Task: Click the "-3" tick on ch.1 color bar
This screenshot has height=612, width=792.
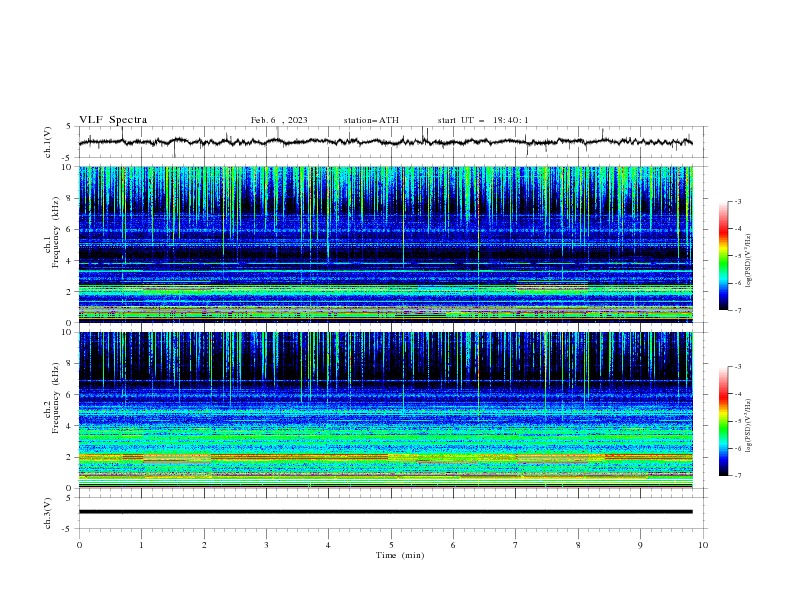Action: point(737,201)
